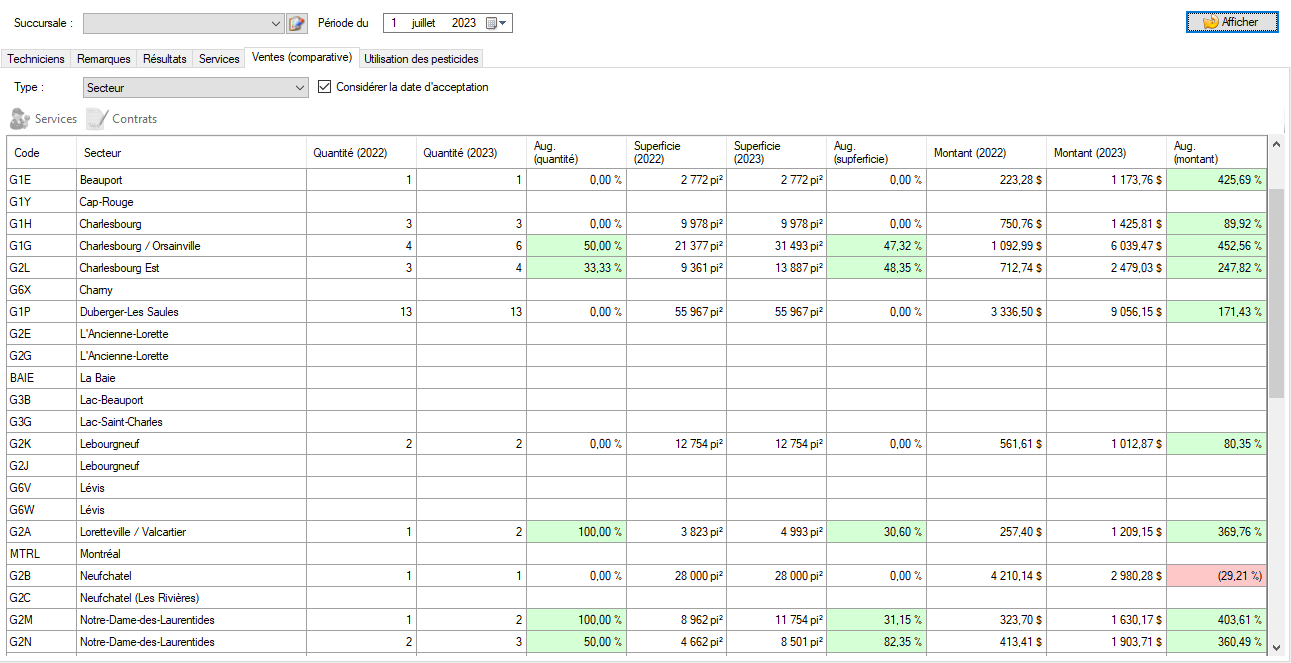The height and width of the screenshot is (663, 1291).
Task: Click the day field in Période du date
Action: click(x=394, y=23)
